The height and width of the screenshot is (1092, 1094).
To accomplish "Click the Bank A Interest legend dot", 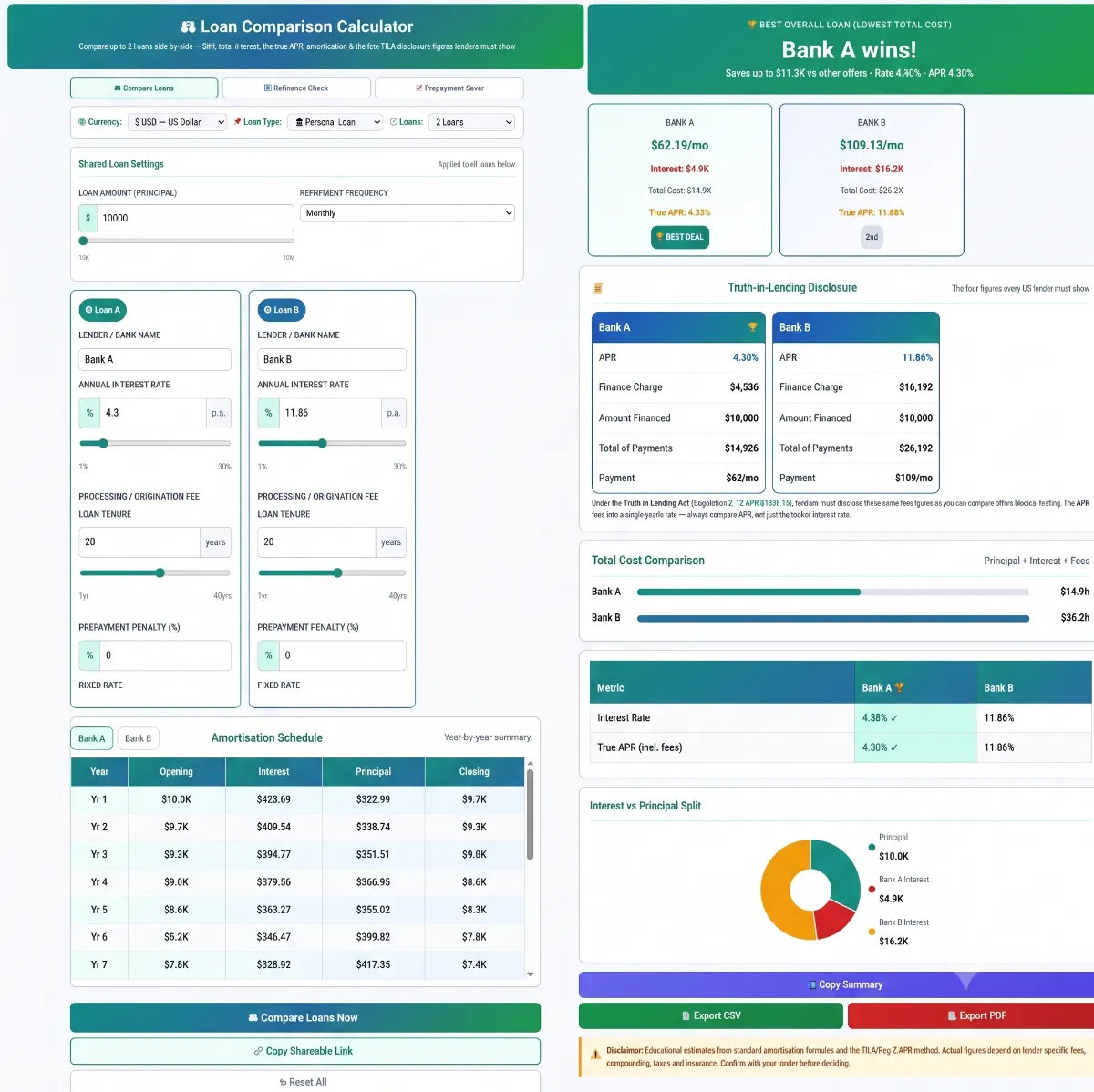I will (x=872, y=889).
